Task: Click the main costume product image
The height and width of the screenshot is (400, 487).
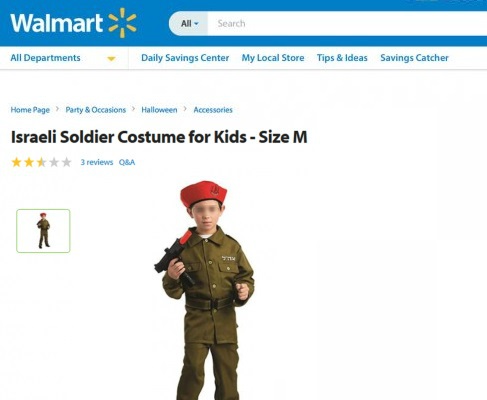Action: (204, 290)
